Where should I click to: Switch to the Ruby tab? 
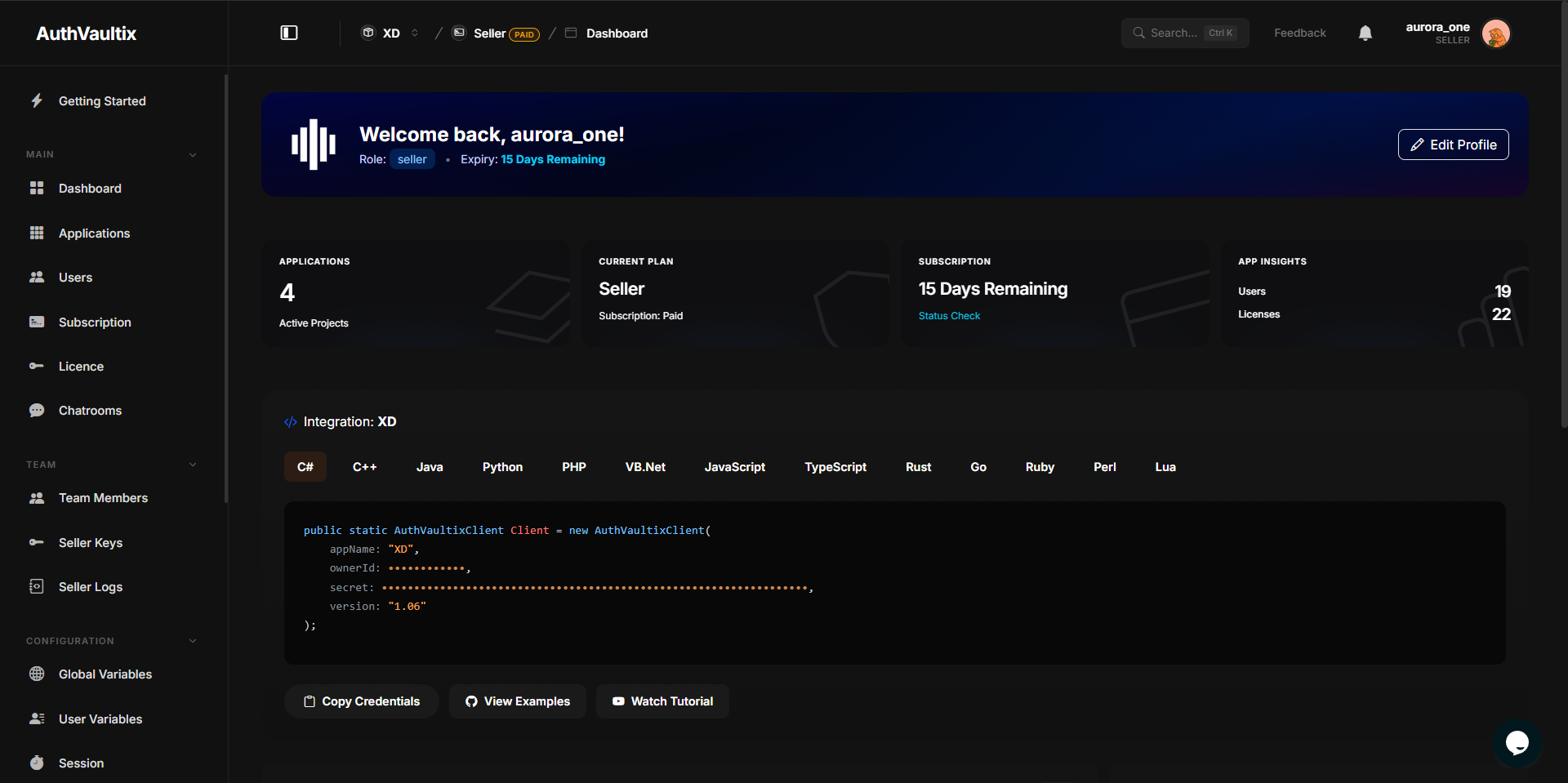click(1040, 467)
